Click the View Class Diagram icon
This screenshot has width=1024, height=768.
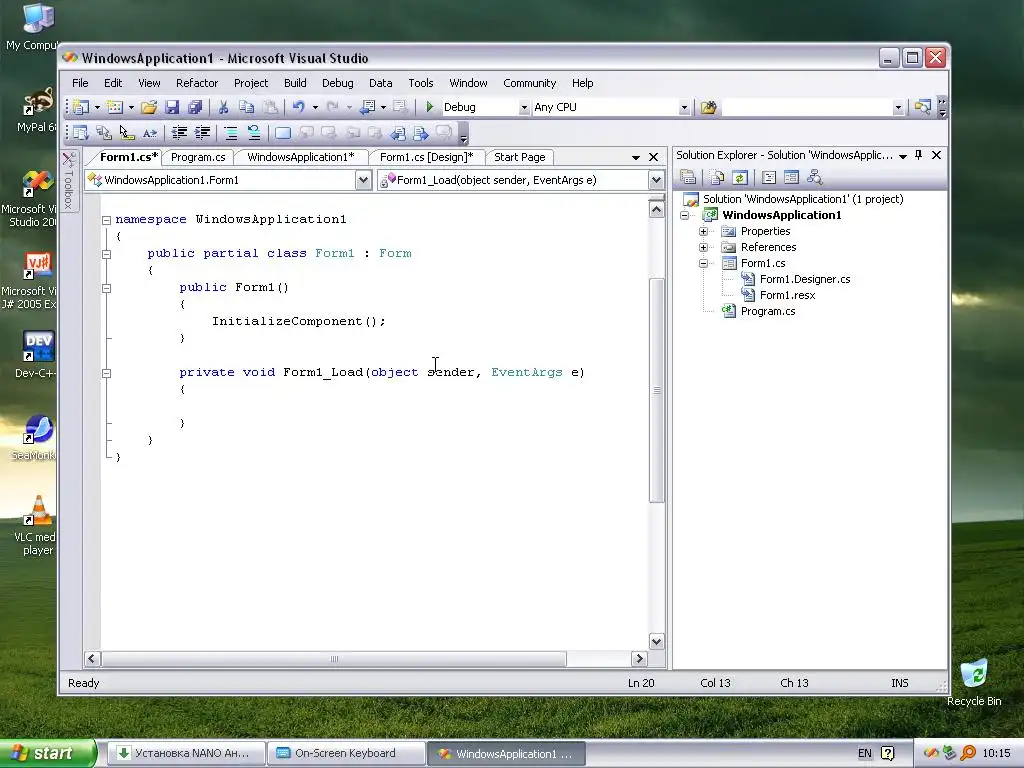coord(814,177)
